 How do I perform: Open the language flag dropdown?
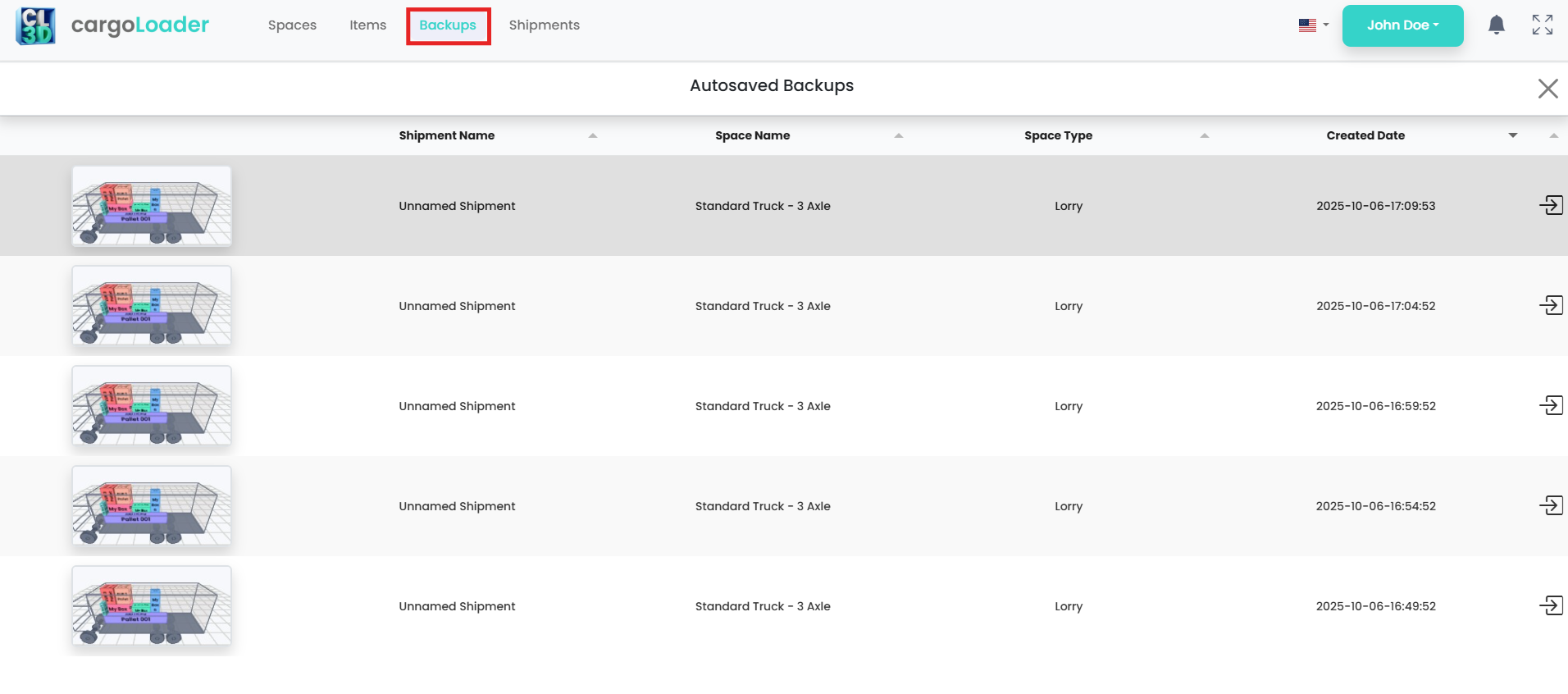click(x=1313, y=25)
